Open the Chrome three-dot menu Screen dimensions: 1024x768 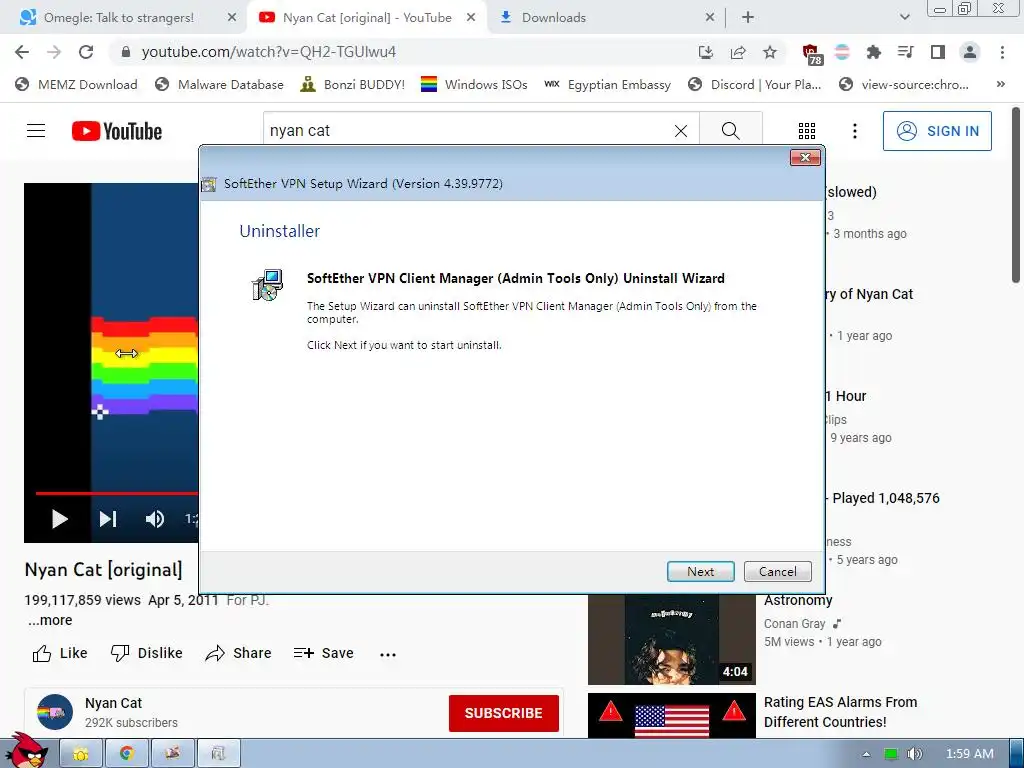pos(1002,52)
